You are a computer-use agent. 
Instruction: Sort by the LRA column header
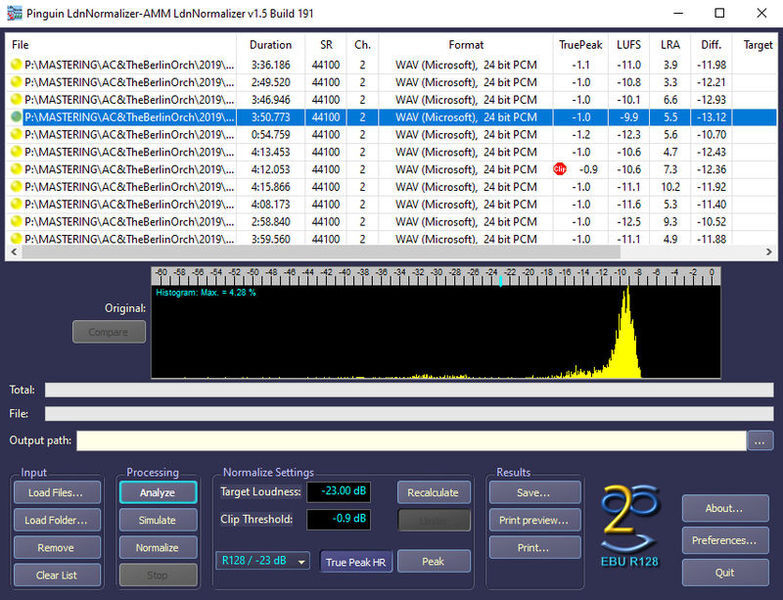[670, 45]
